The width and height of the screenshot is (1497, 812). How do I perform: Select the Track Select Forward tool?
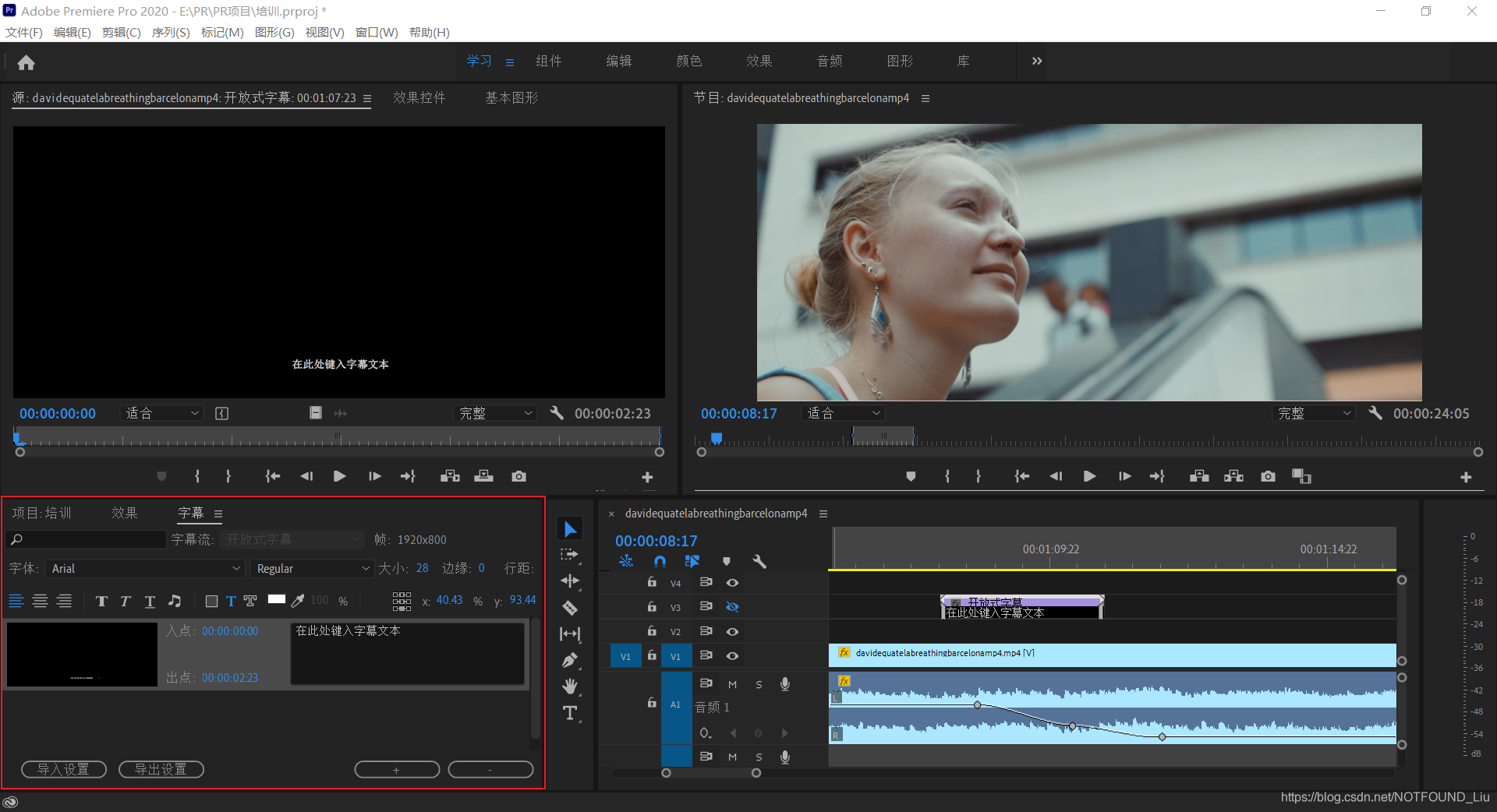(x=570, y=555)
